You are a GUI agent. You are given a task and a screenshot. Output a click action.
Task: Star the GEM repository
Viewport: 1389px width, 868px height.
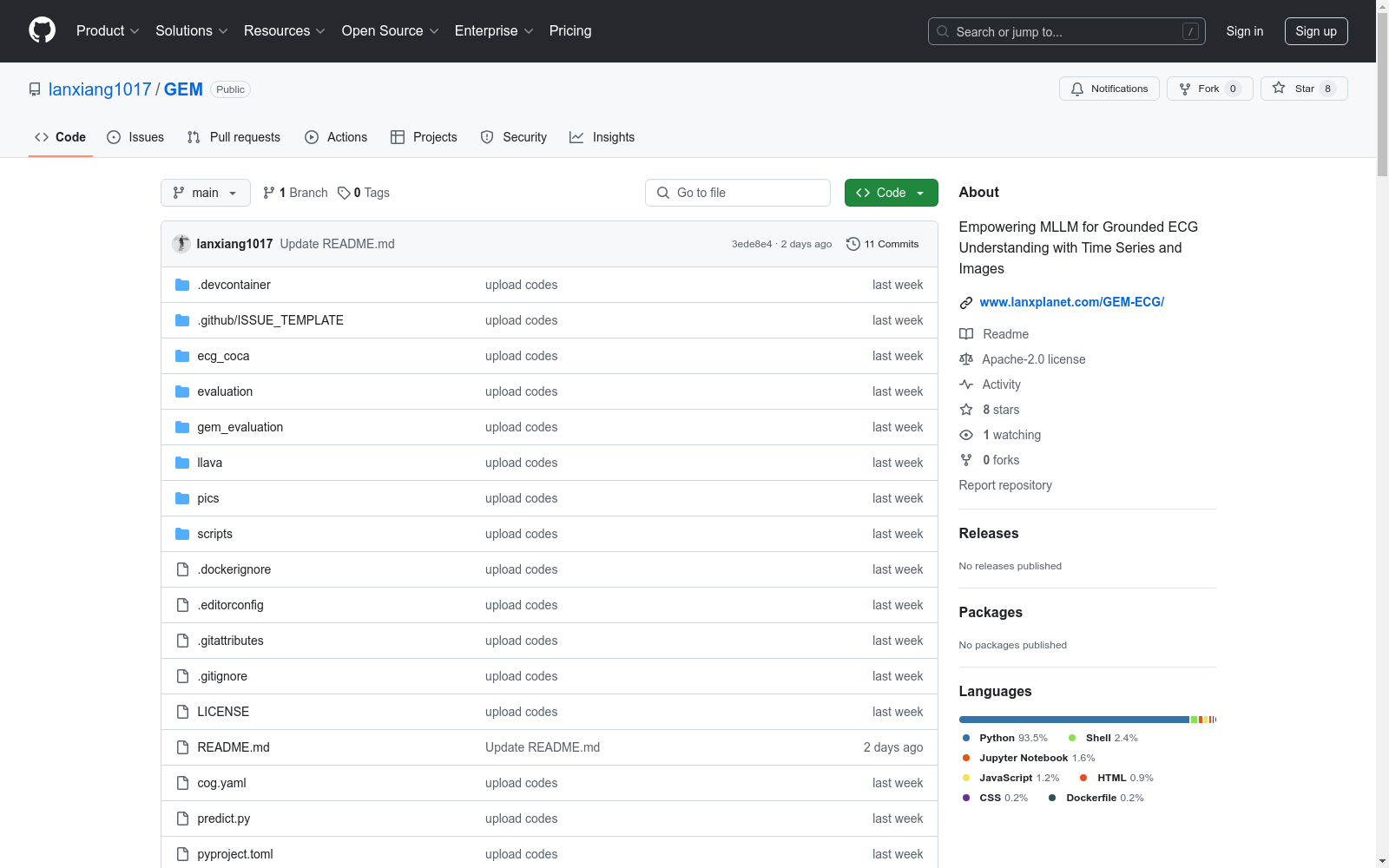[x=1304, y=89]
